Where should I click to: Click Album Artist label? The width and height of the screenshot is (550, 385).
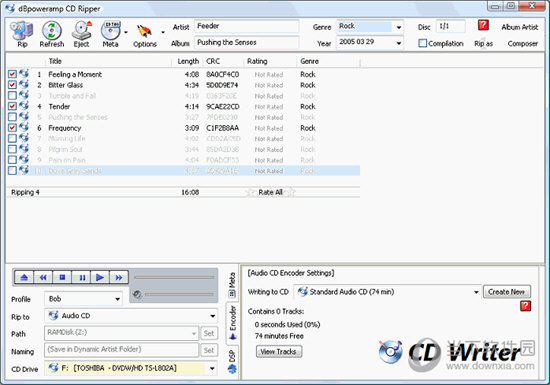[519, 27]
